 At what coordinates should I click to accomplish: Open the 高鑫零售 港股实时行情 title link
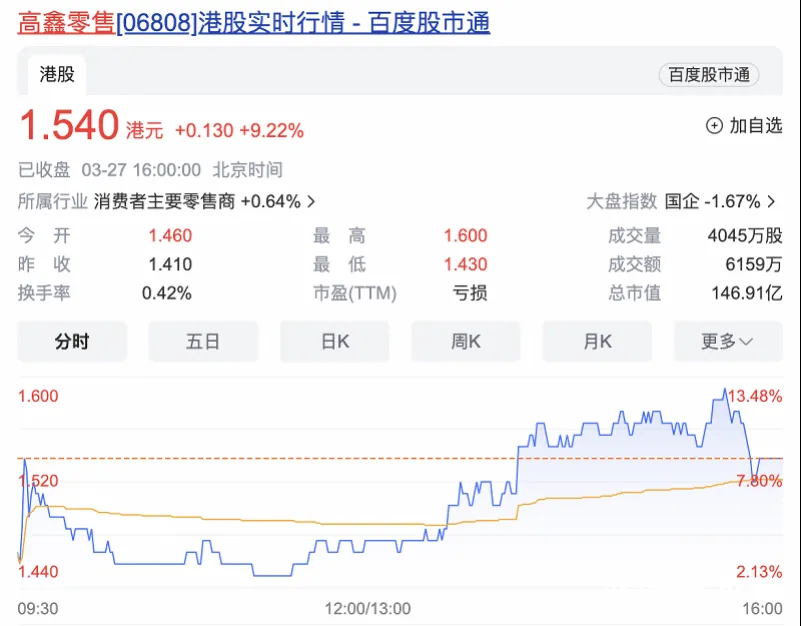254,22
